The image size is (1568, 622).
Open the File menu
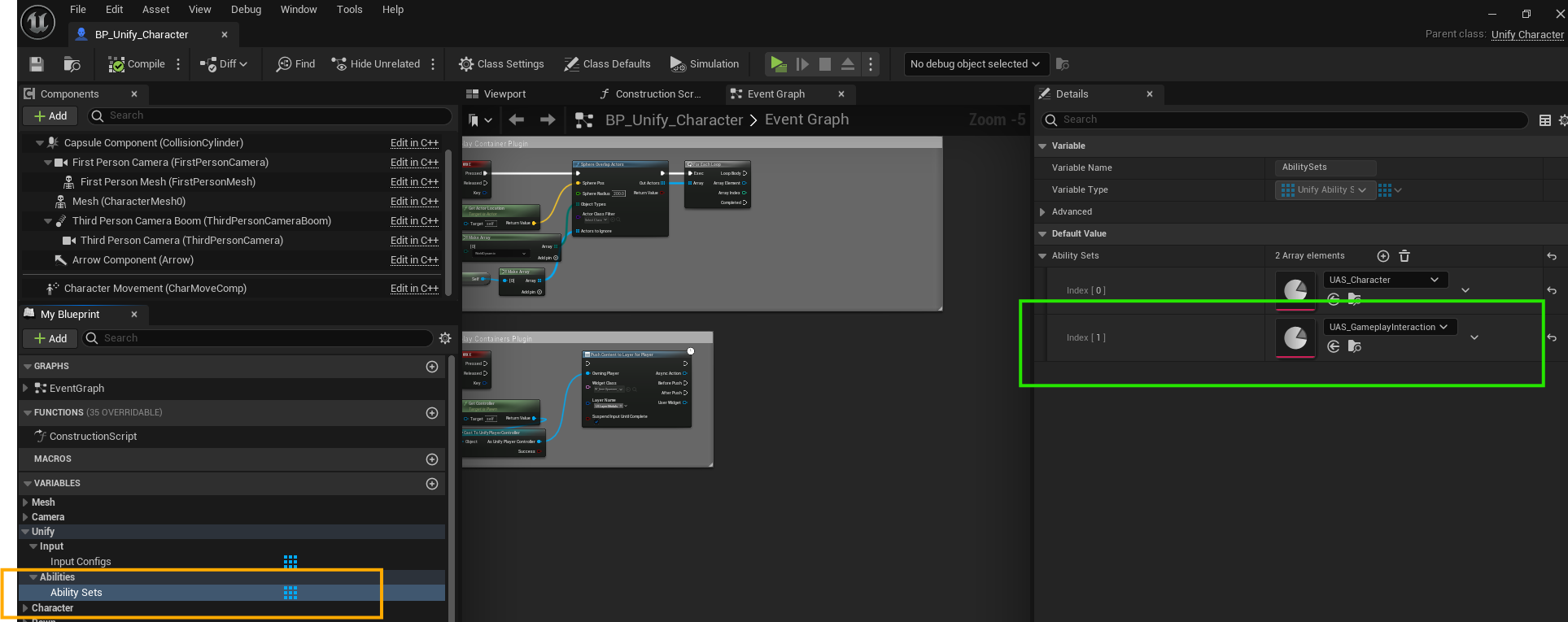[x=78, y=10]
